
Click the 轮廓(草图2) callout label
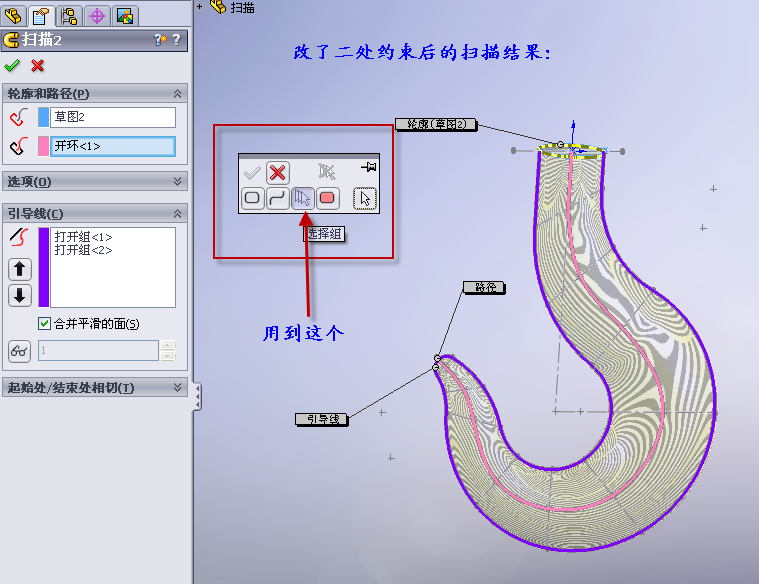(436, 124)
